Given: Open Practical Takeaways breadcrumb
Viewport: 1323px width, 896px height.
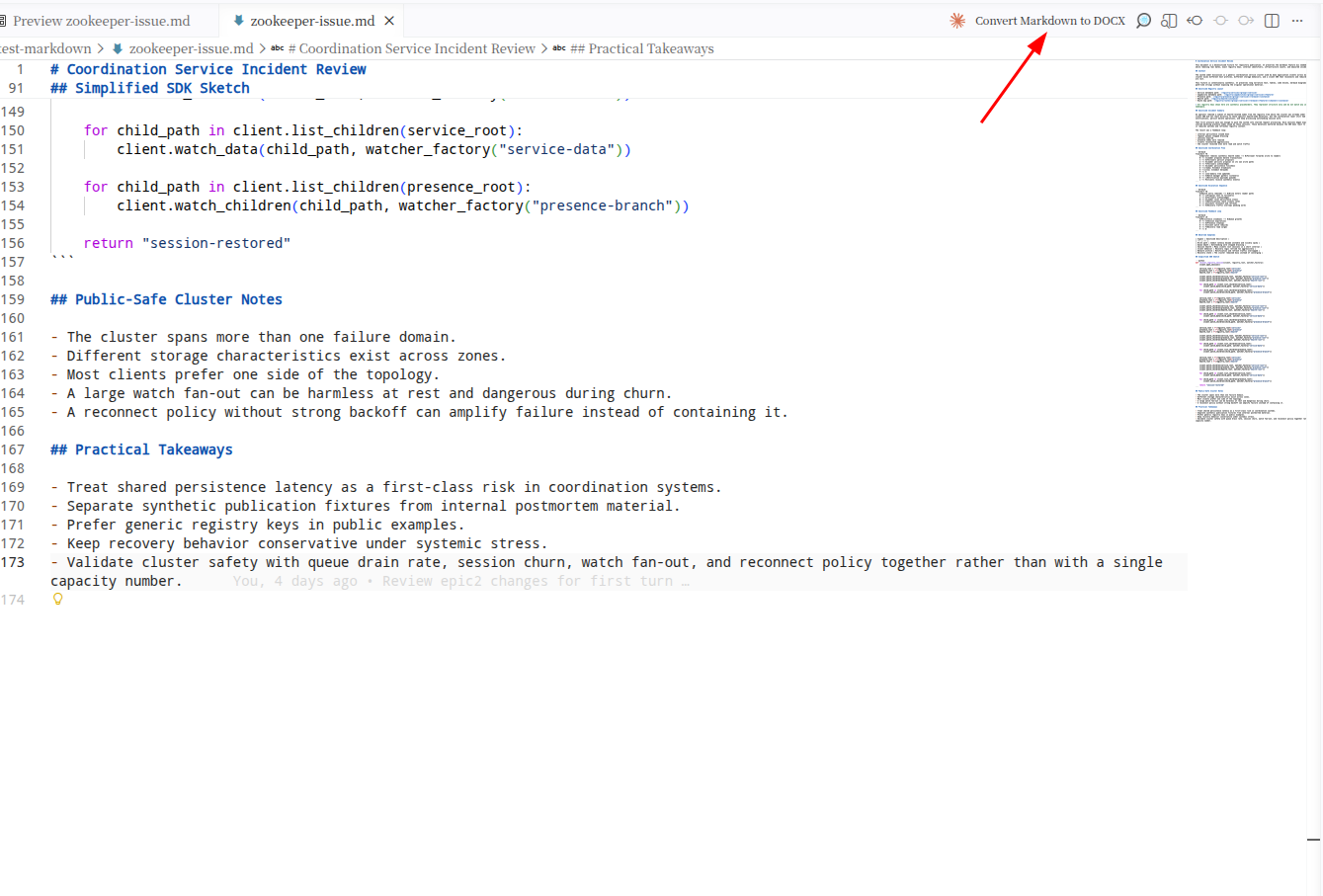Looking at the screenshot, I should tap(642, 48).
